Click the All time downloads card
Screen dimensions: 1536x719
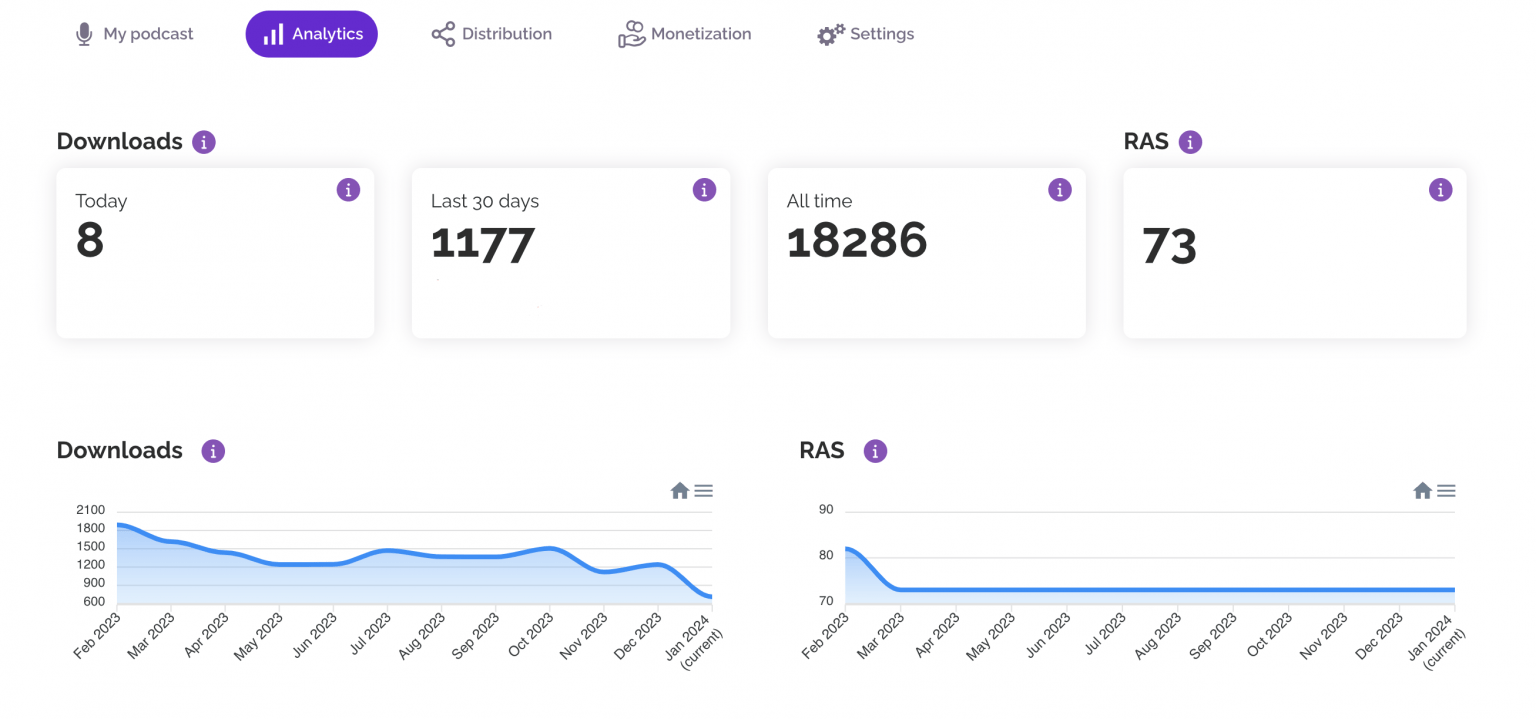(926, 252)
